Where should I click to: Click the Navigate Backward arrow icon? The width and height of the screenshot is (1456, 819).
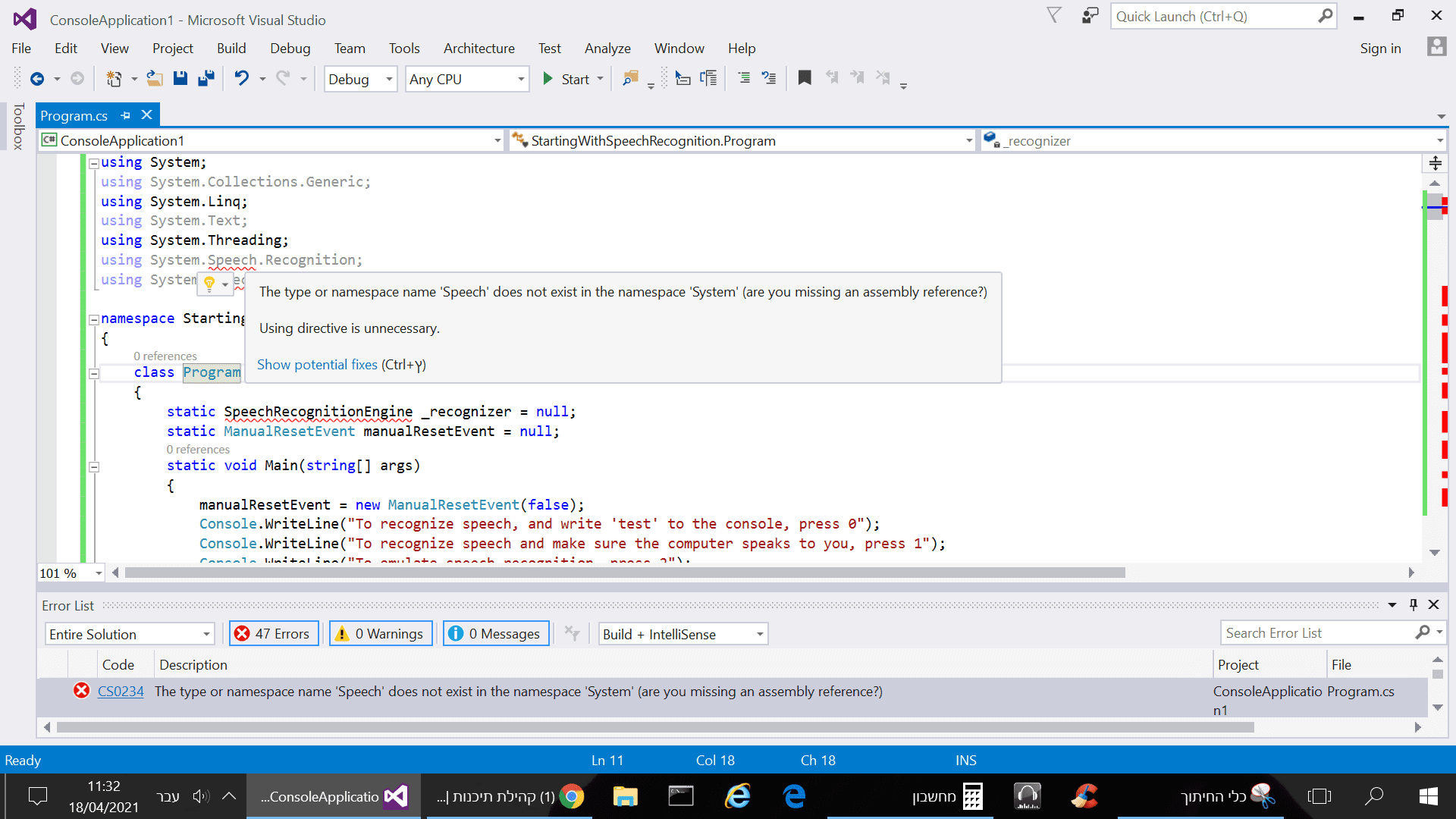point(37,78)
